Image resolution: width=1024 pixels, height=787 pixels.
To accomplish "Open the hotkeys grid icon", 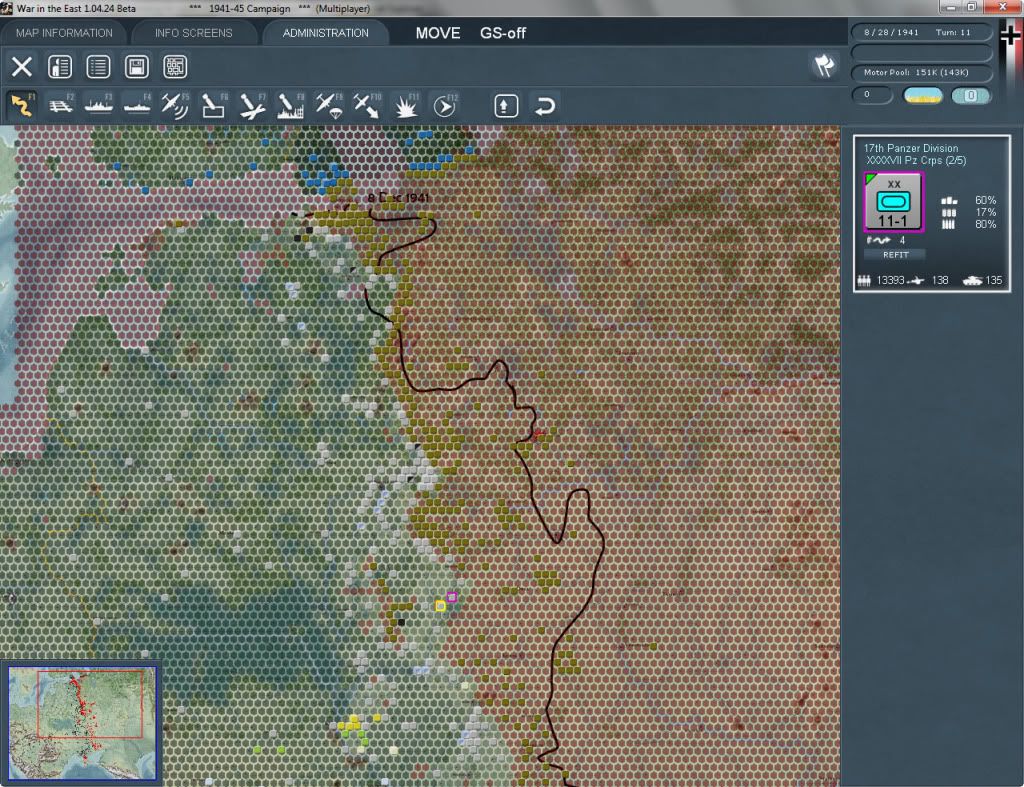I will [x=175, y=67].
